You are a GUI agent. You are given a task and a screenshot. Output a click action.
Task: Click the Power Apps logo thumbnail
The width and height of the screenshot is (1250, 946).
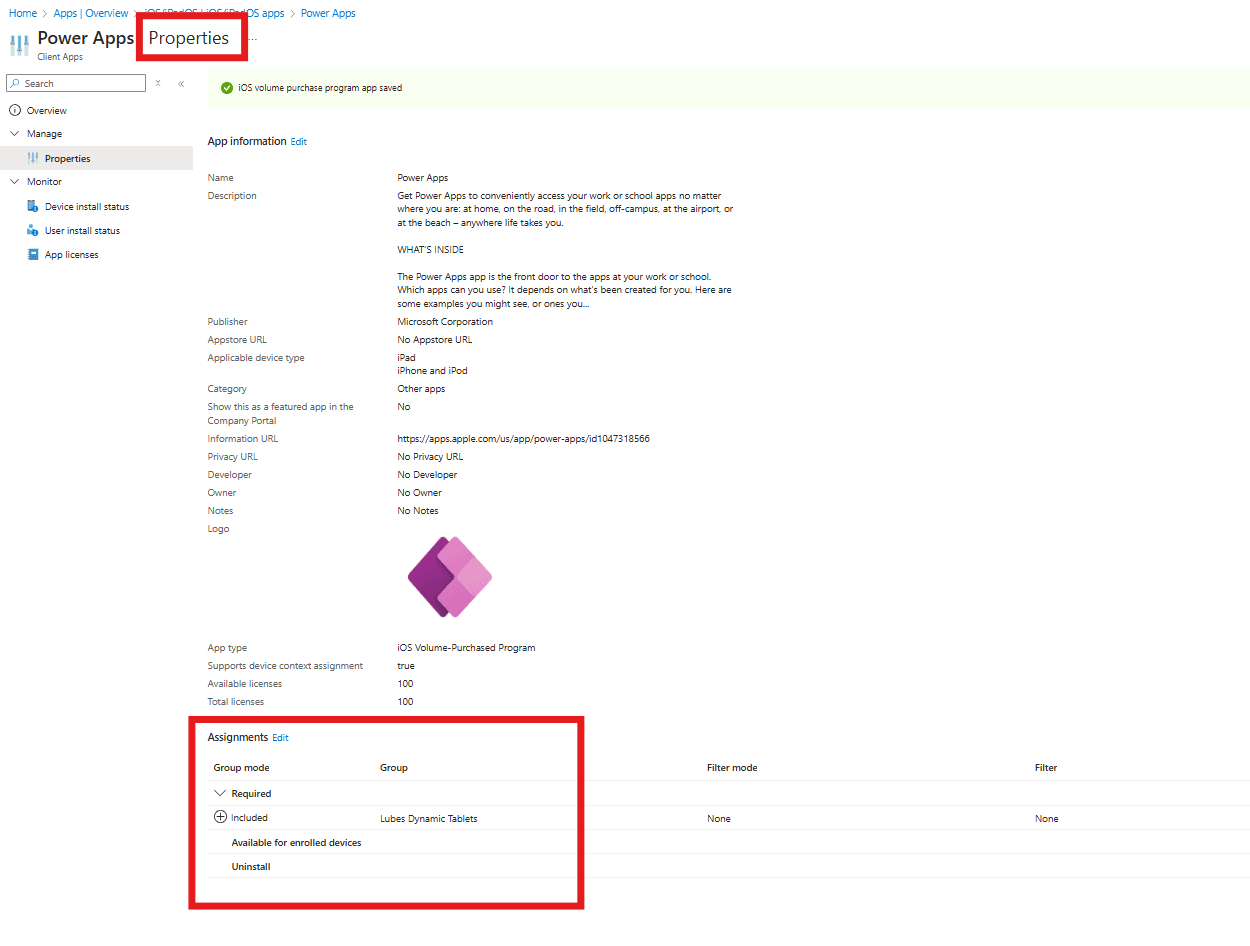(x=449, y=577)
